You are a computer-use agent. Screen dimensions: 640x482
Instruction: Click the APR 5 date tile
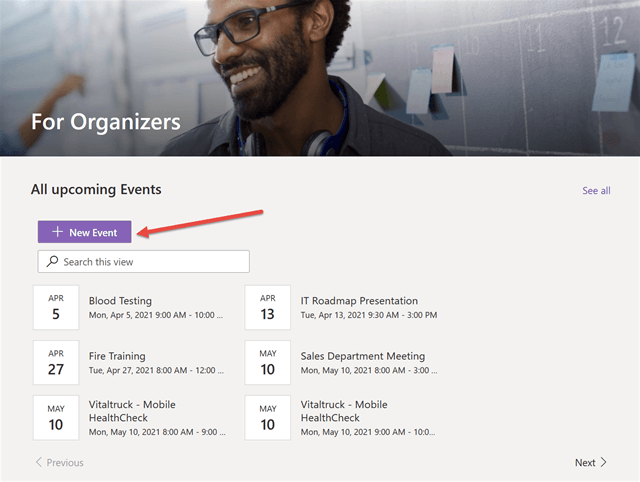pos(56,307)
